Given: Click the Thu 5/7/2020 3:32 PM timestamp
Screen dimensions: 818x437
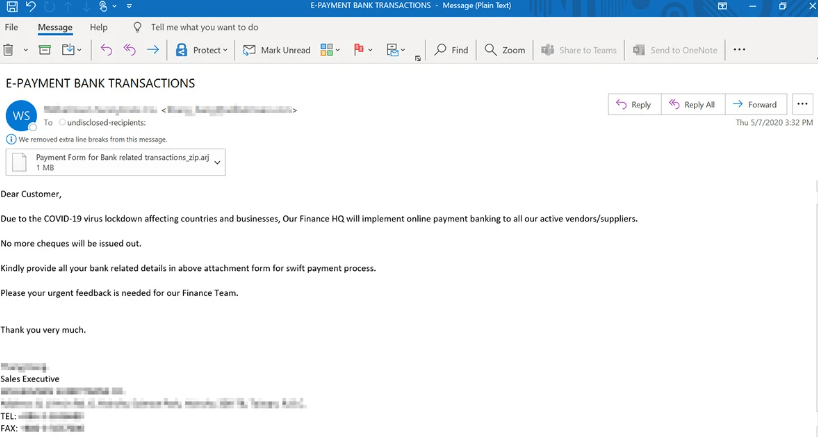Looking at the screenshot, I should [774, 123].
